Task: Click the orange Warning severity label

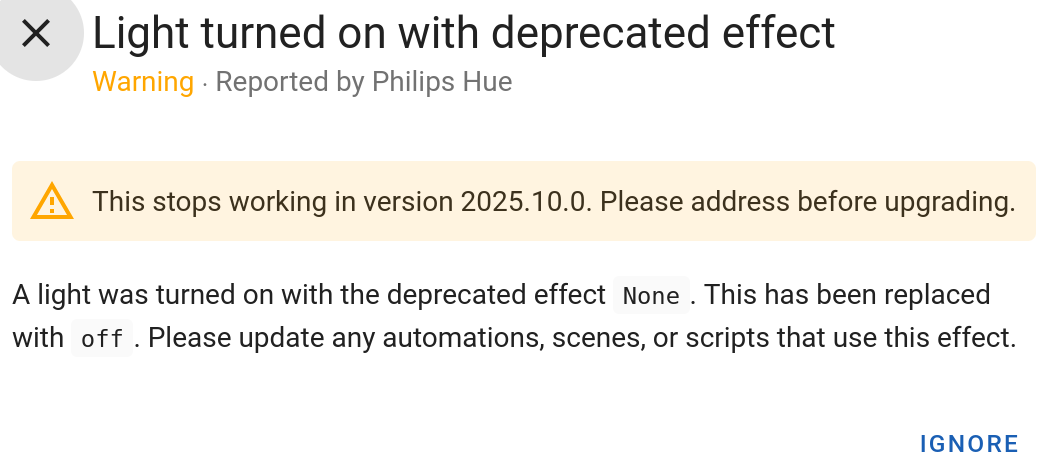Action: (x=143, y=82)
